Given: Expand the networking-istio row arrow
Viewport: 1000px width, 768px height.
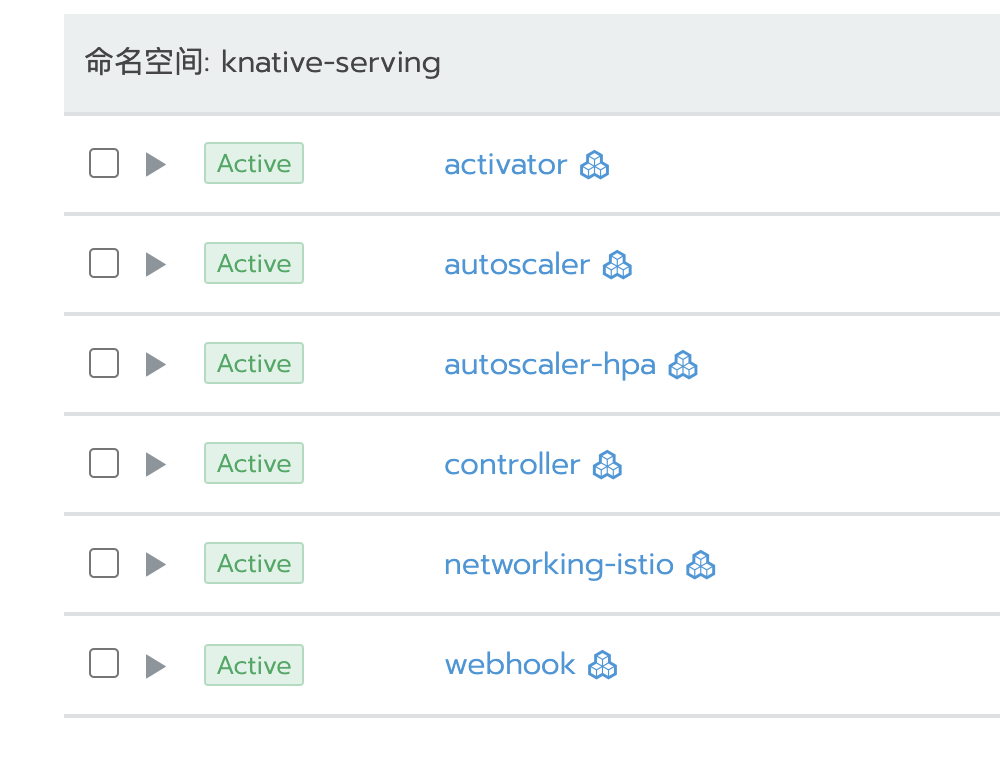Looking at the screenshot, I should pos(156,565).
